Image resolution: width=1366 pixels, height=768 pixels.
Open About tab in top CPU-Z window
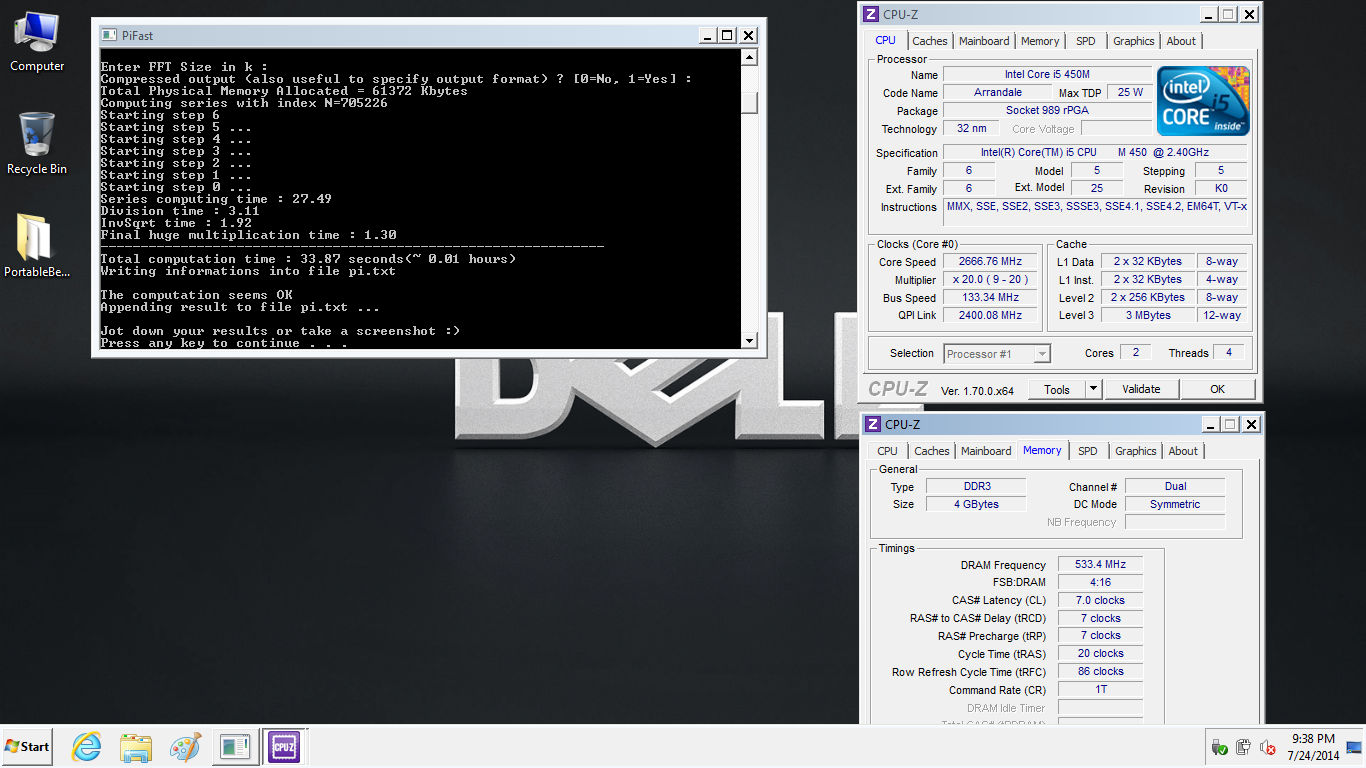click(x=1181, y=41)
